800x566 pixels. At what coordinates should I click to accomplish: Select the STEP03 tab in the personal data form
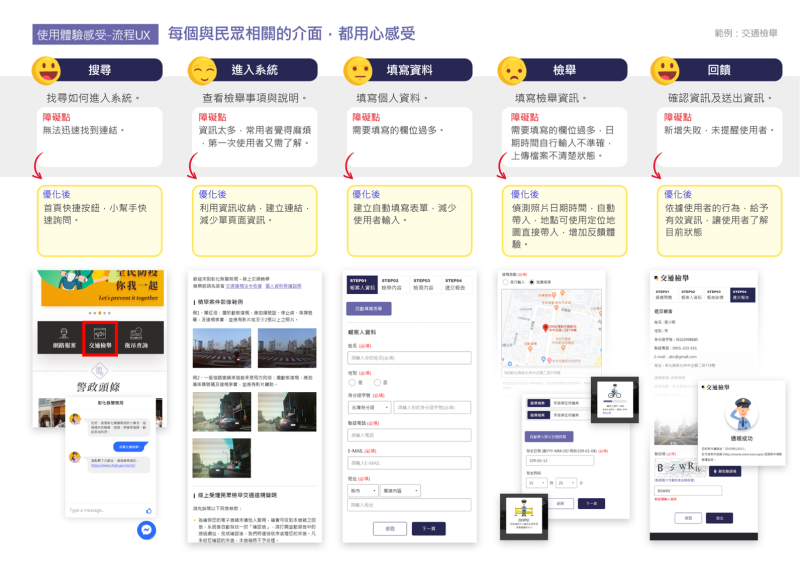[425, 284]
